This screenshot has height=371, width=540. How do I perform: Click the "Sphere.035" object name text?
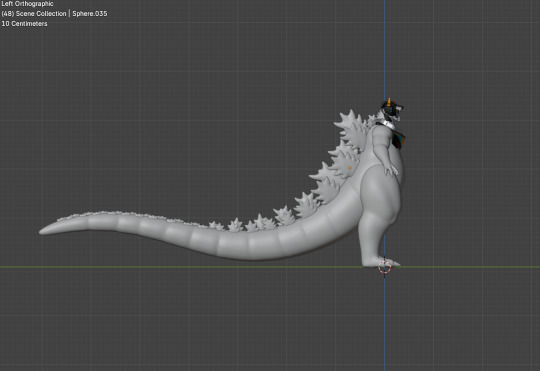tap(90, 14)
